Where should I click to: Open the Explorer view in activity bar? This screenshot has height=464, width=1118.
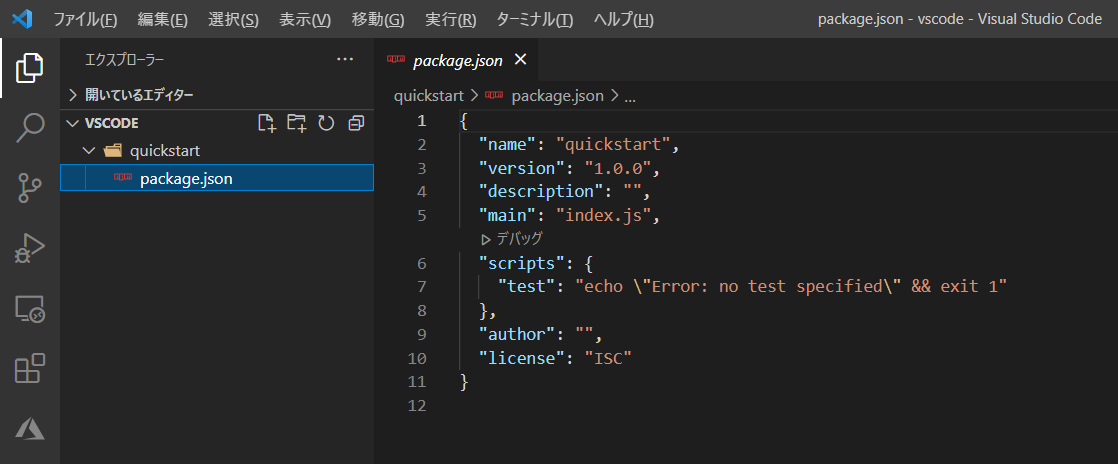pos(29,68)
